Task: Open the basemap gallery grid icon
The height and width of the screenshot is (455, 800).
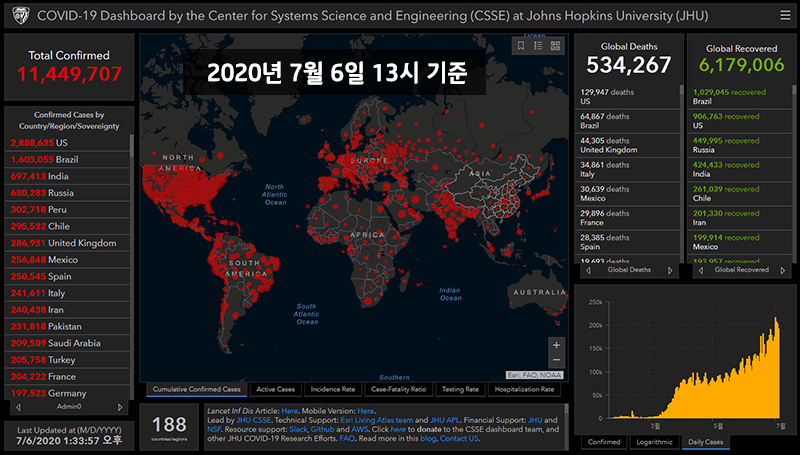Action: coord(555,46)
